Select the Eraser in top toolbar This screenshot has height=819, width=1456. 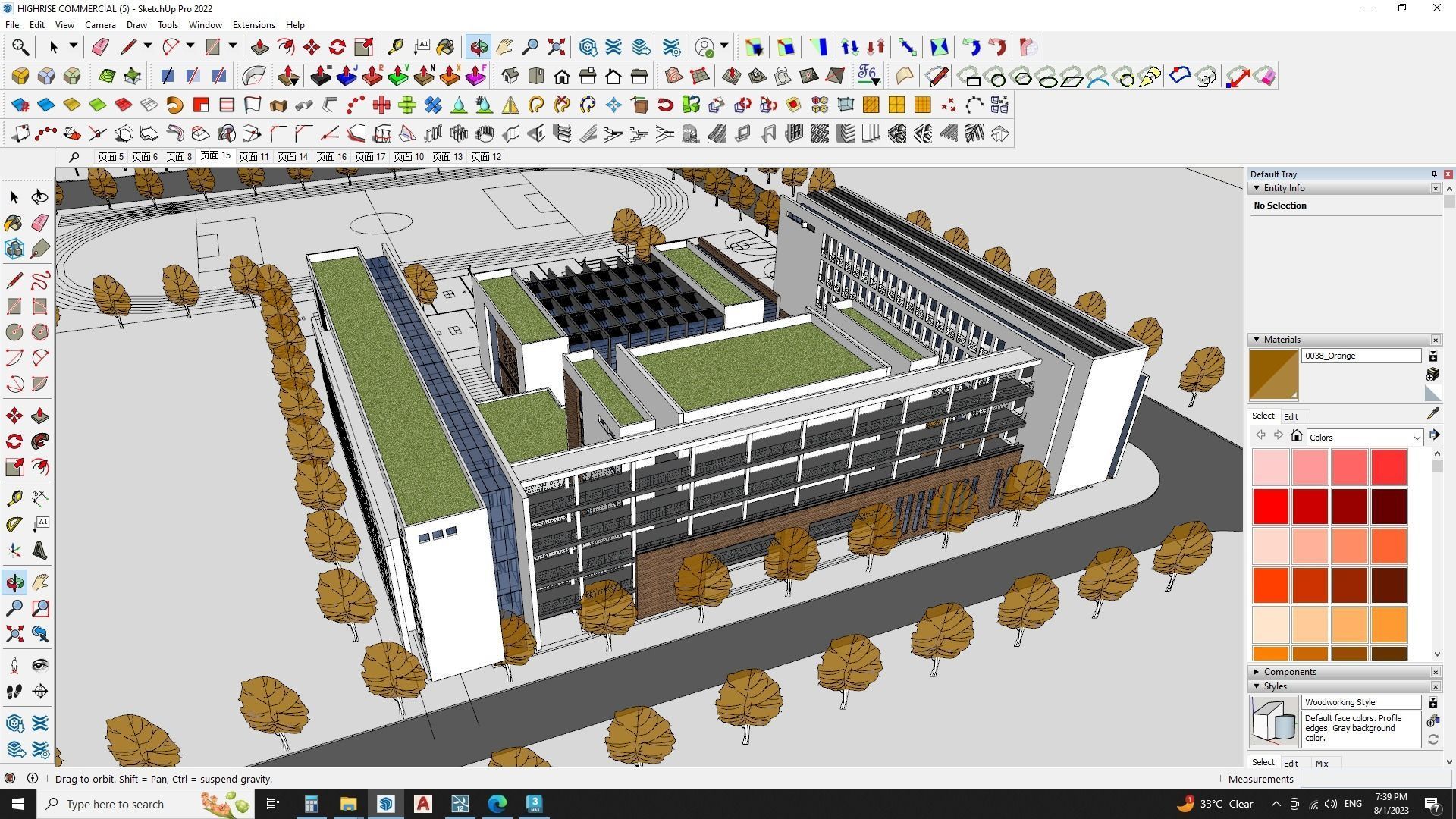click(100, 47)
